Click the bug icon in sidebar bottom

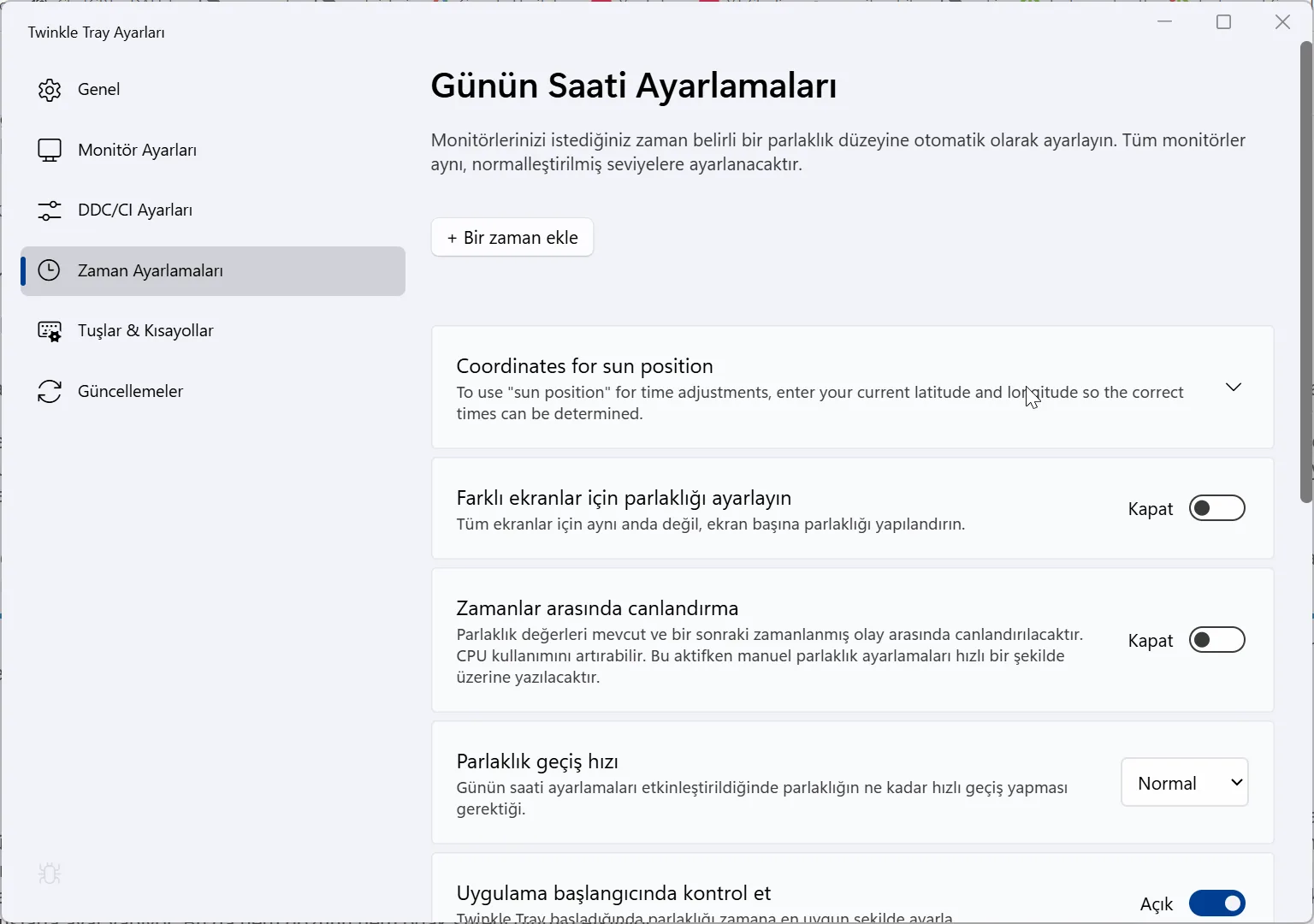pos(50,874)
